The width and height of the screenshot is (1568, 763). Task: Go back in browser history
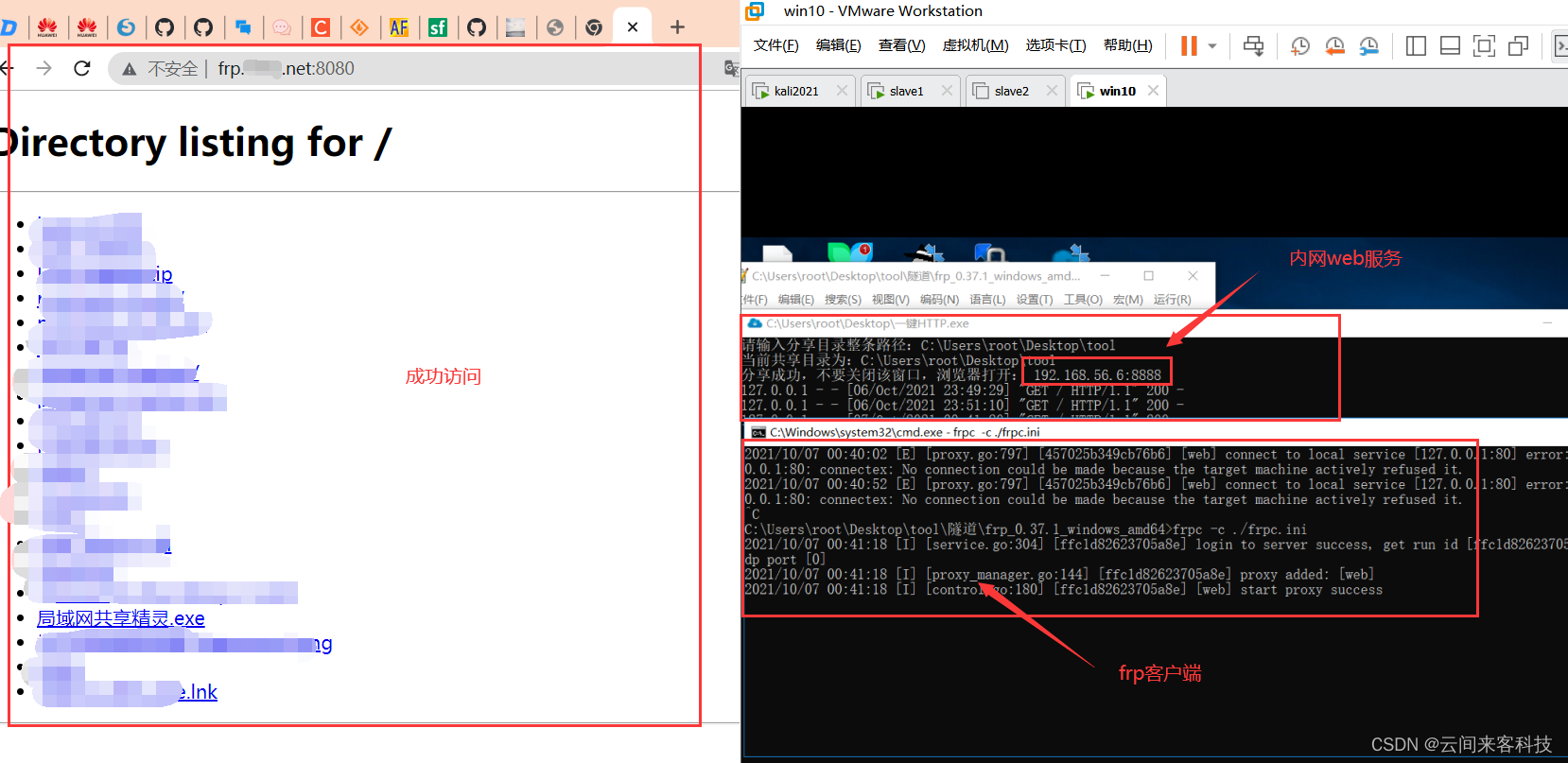click(7, 68)
